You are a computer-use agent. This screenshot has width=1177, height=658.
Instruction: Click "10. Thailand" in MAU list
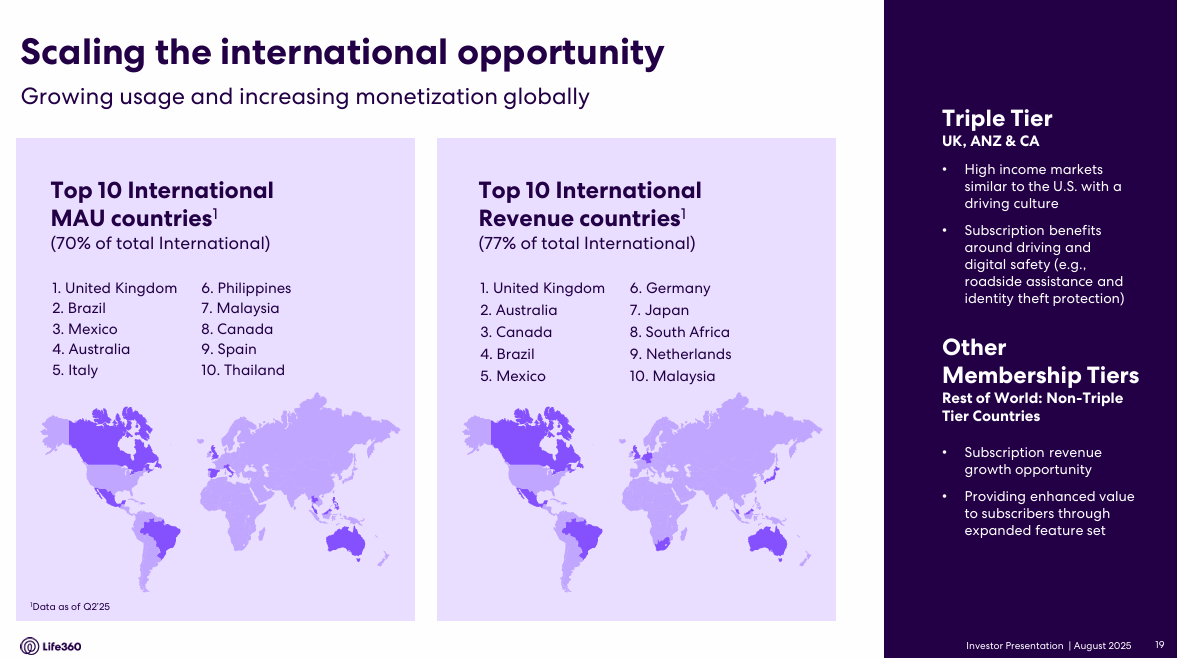(242, 371)
